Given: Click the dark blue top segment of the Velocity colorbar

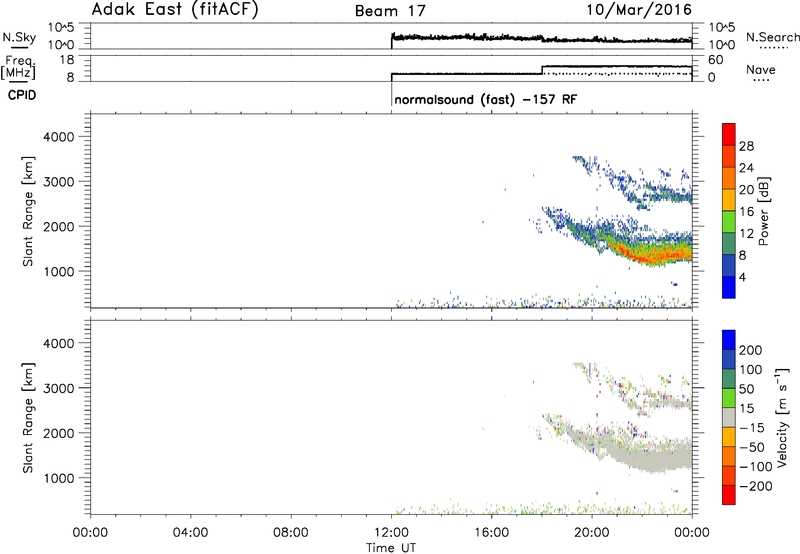Looking at the screenshot, I should pyautogui.click(x=729, y=340).
